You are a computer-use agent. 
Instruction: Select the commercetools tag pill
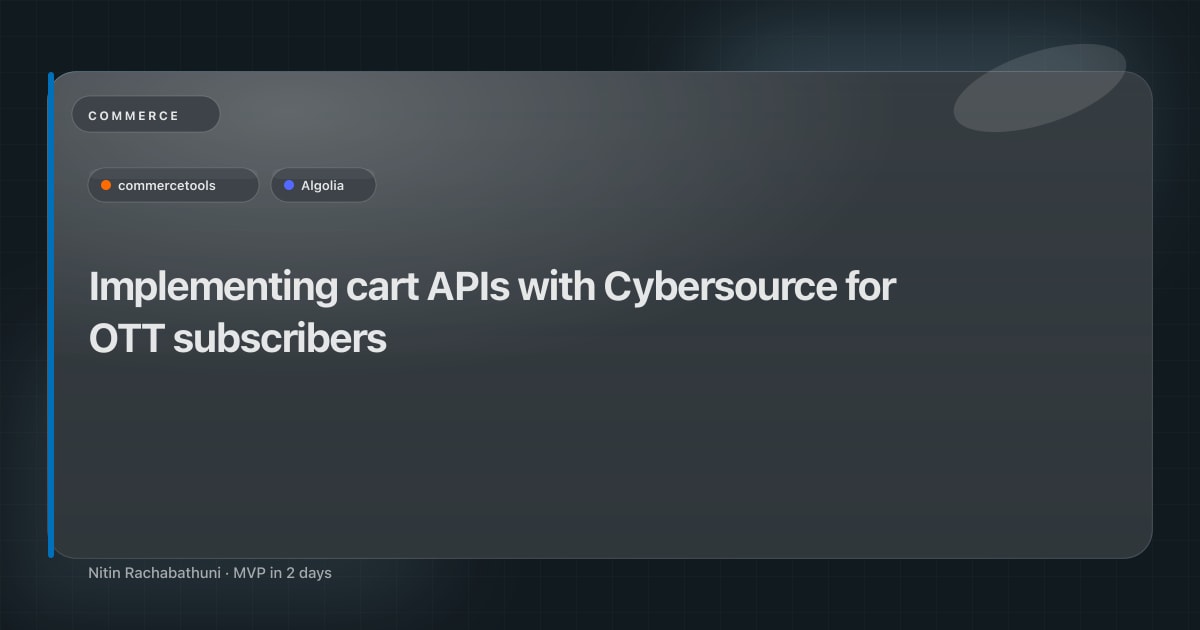click(x=173, y=185)
